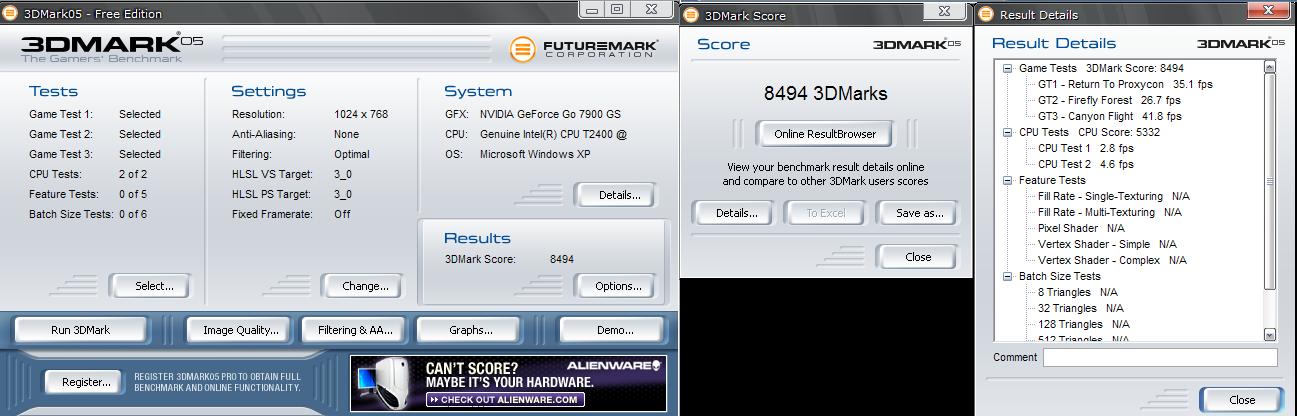This screenshot has height=416, width=1297.
Task: Click the Comment input field
Action: [x=1160, y=358]
